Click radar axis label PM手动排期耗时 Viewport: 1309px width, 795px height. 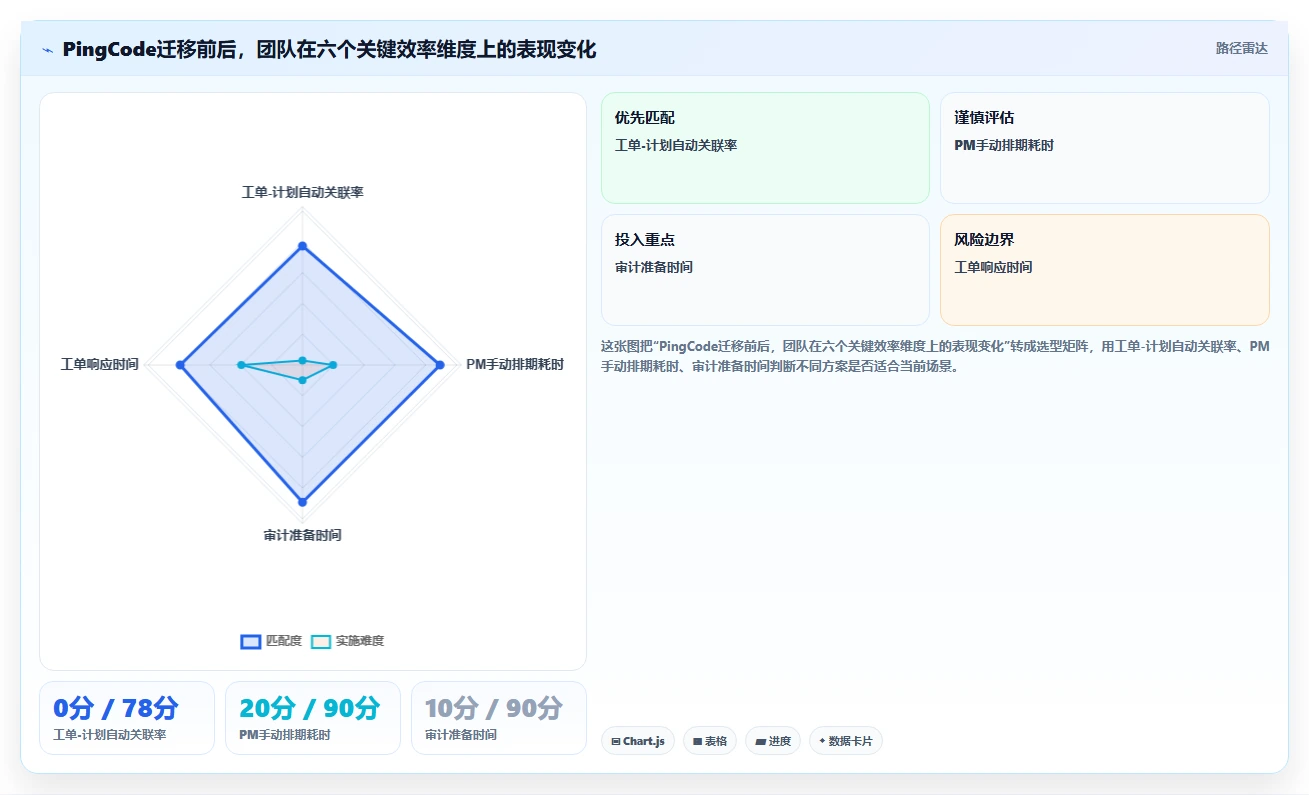[515, 365]
